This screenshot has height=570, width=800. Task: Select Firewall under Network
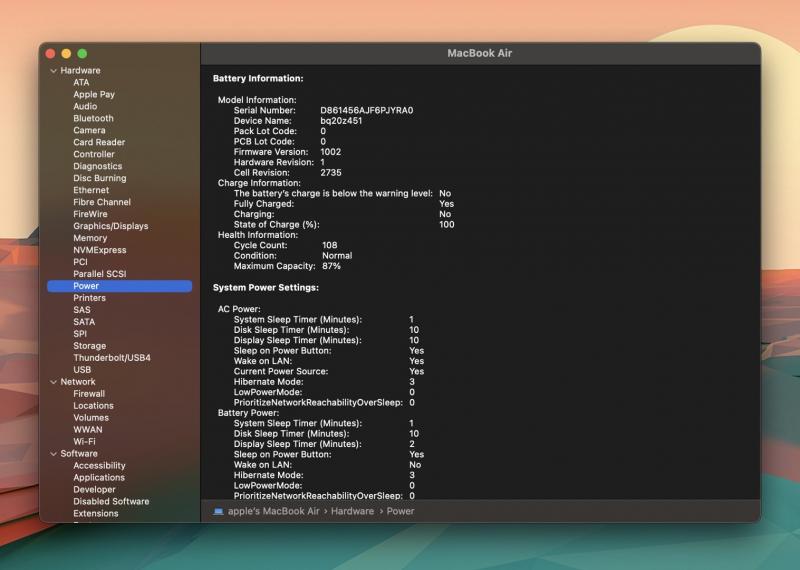coord(89,394)
